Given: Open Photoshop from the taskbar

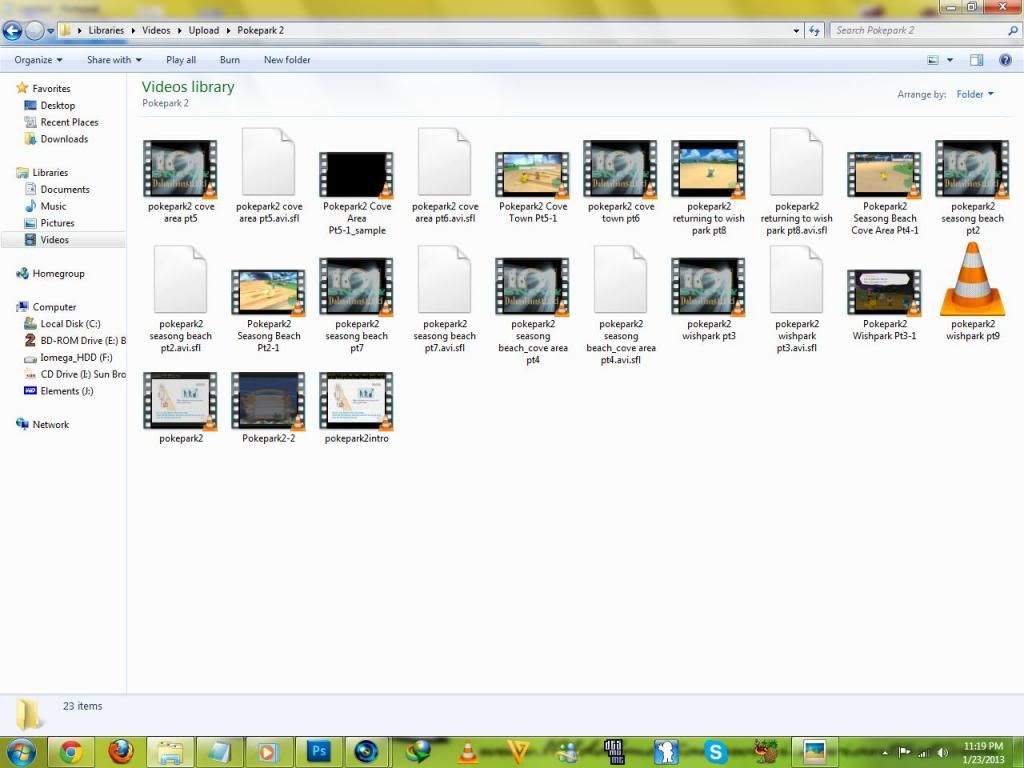Looking at the screenshot, I should [318, 752].
